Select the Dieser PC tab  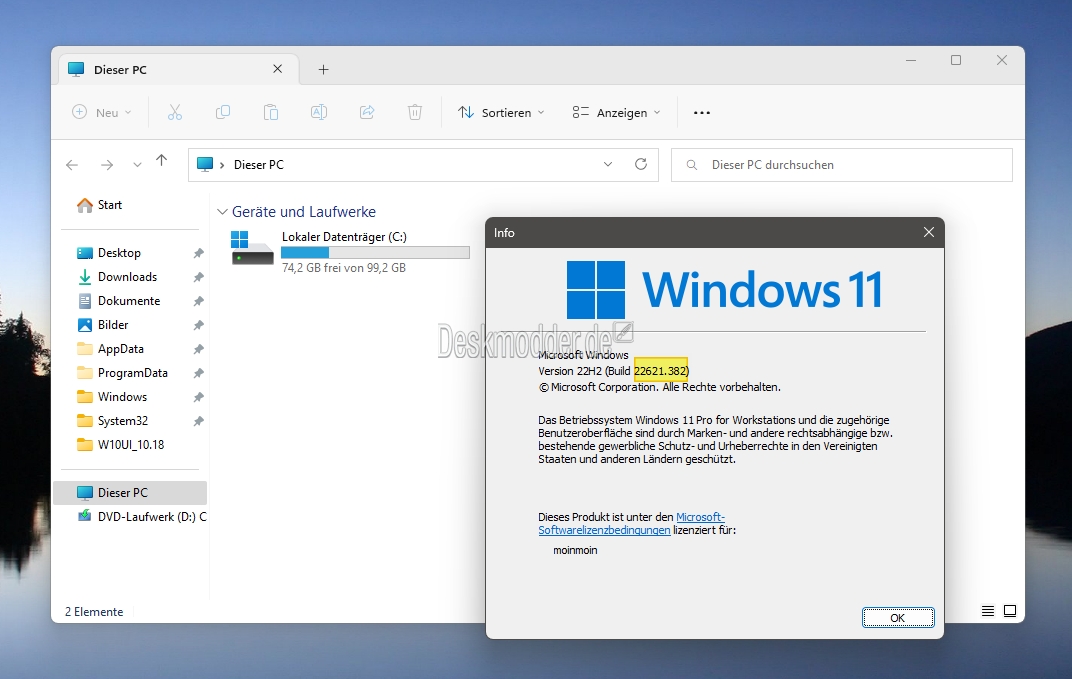(179, 69)
